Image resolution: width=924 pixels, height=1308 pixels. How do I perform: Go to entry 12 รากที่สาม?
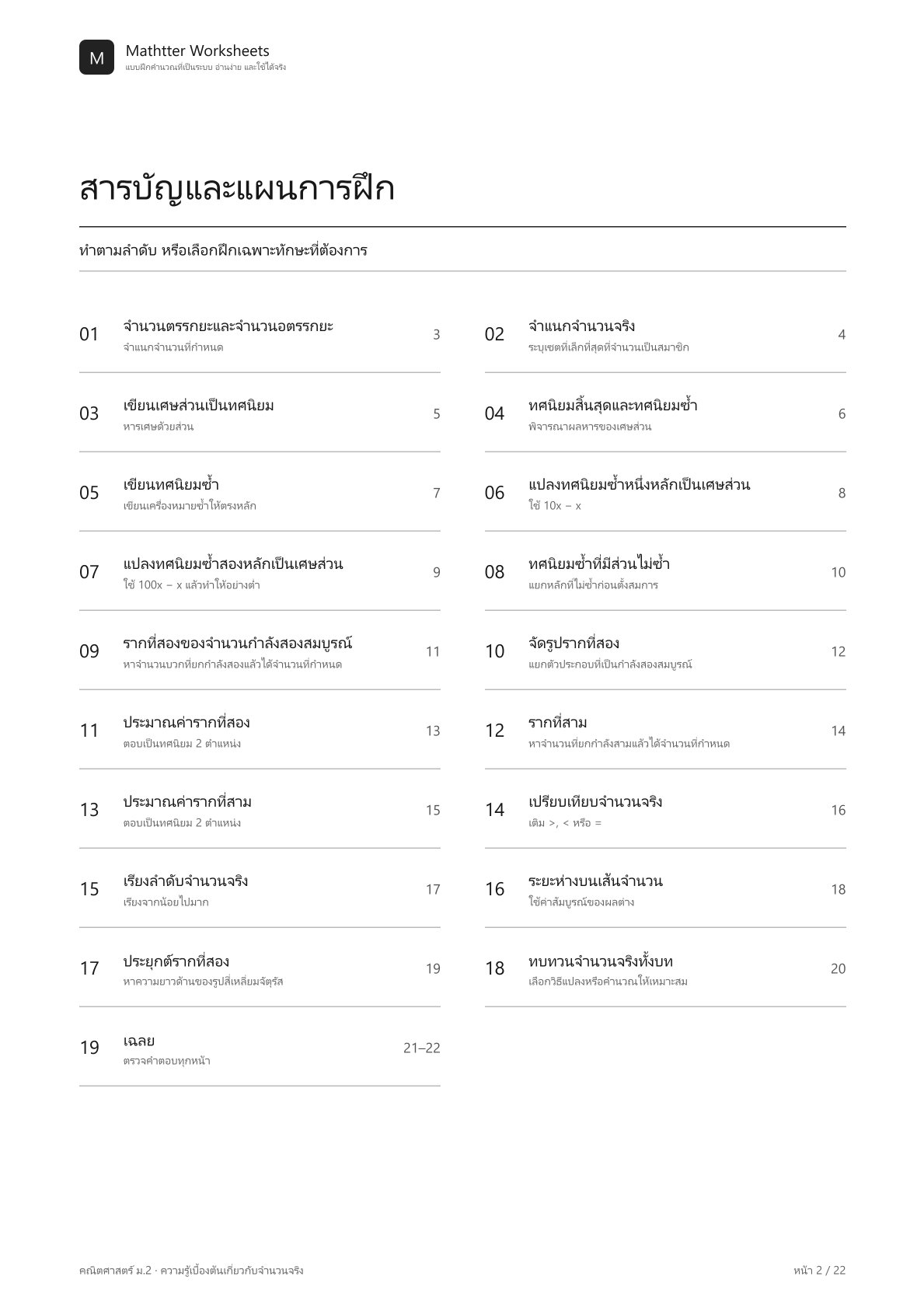(x=665, y=731)
